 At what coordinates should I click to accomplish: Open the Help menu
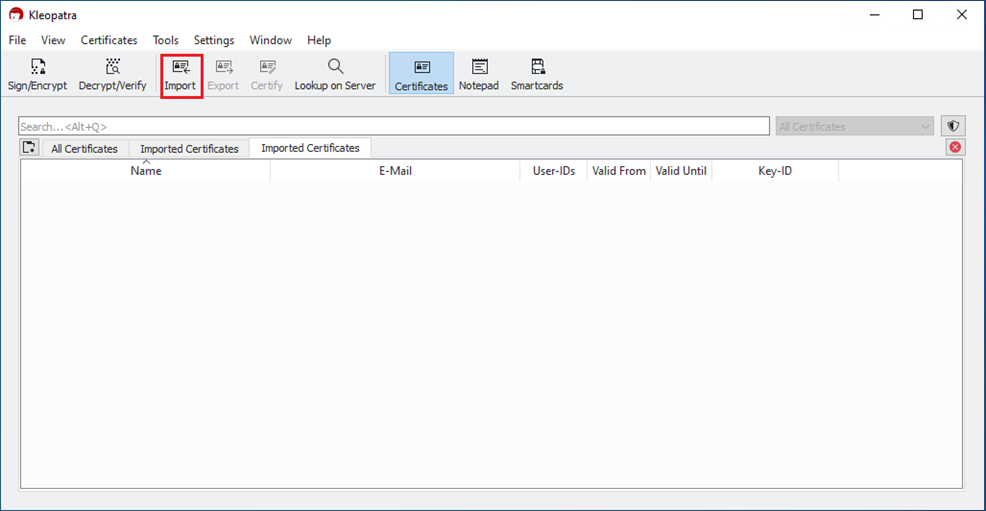click(x=319, y=40)
